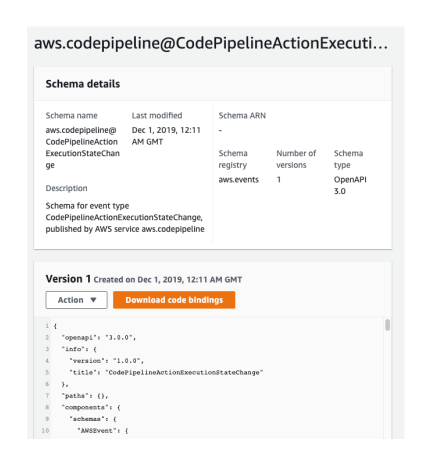Viewport: 432px width, 463px height.
Task: Click the code editor vertical scrollbar thumb
Action: [387, 325]
